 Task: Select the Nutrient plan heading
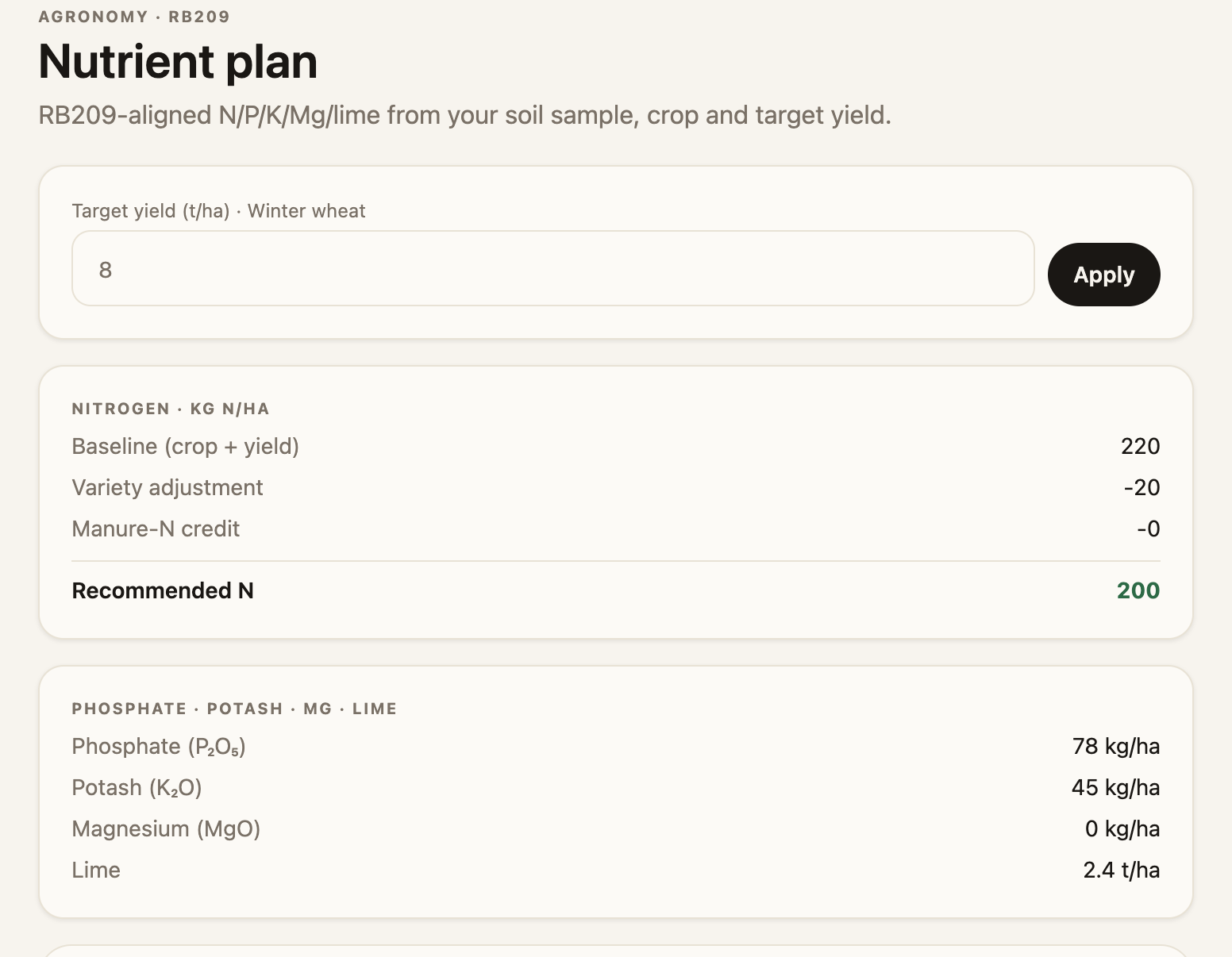(178, 61)
